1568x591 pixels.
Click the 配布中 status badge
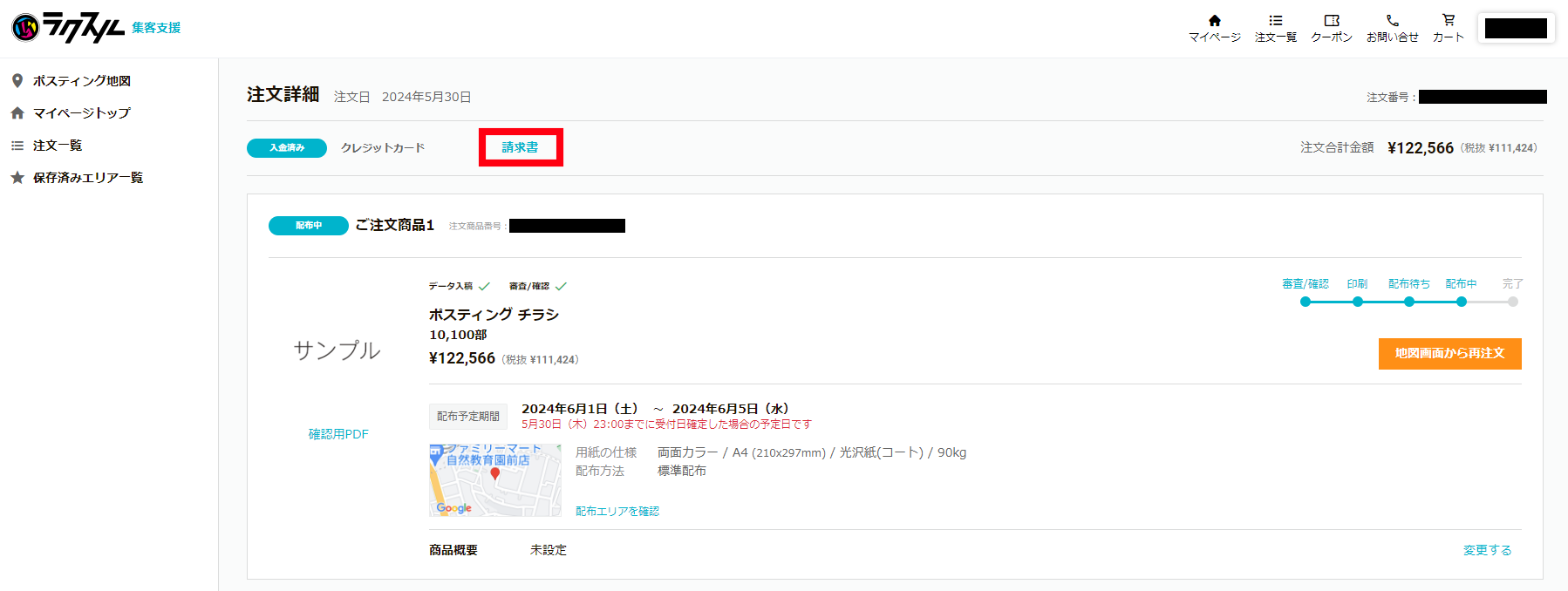[309, 226]
